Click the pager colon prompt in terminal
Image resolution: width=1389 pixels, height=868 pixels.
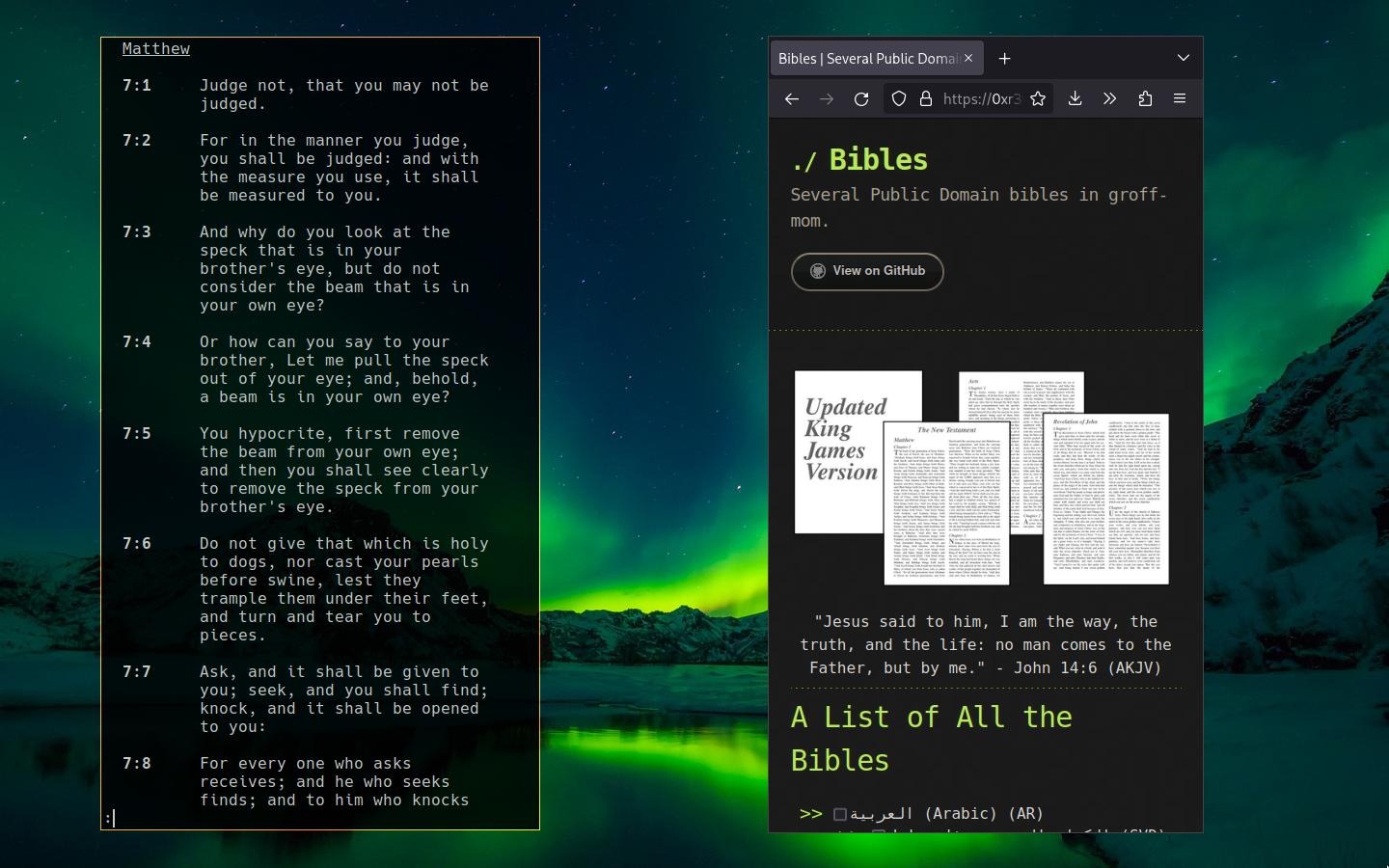pyautogui.click(x=109, y=819)
